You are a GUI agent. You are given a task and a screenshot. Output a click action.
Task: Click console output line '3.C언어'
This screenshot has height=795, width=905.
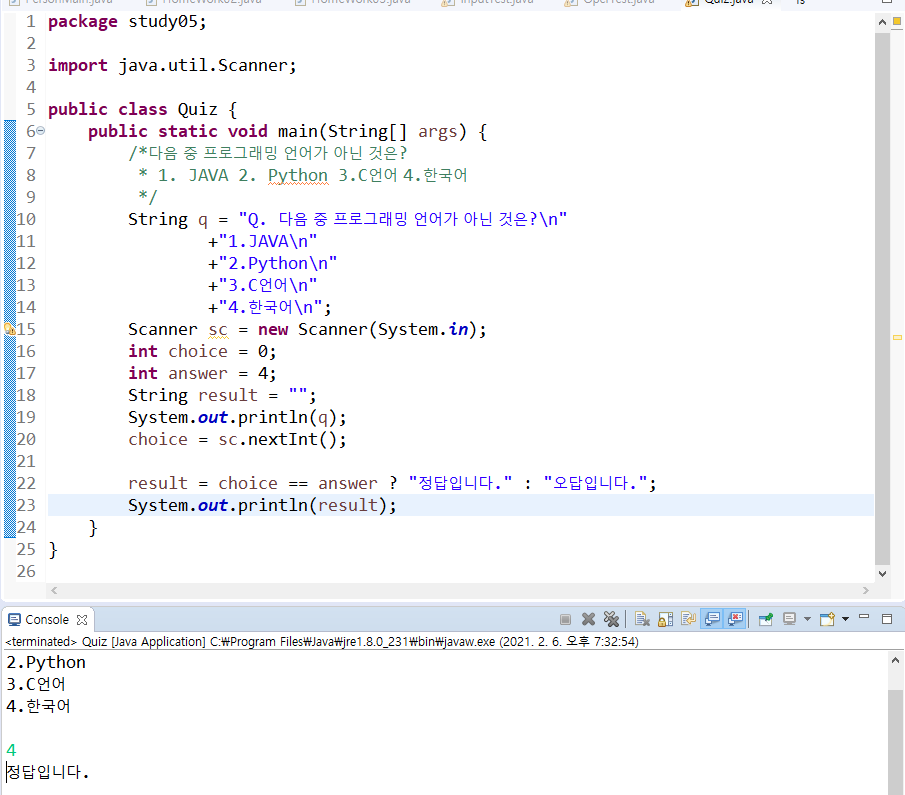pyautogui.click(x=36, y=684)
